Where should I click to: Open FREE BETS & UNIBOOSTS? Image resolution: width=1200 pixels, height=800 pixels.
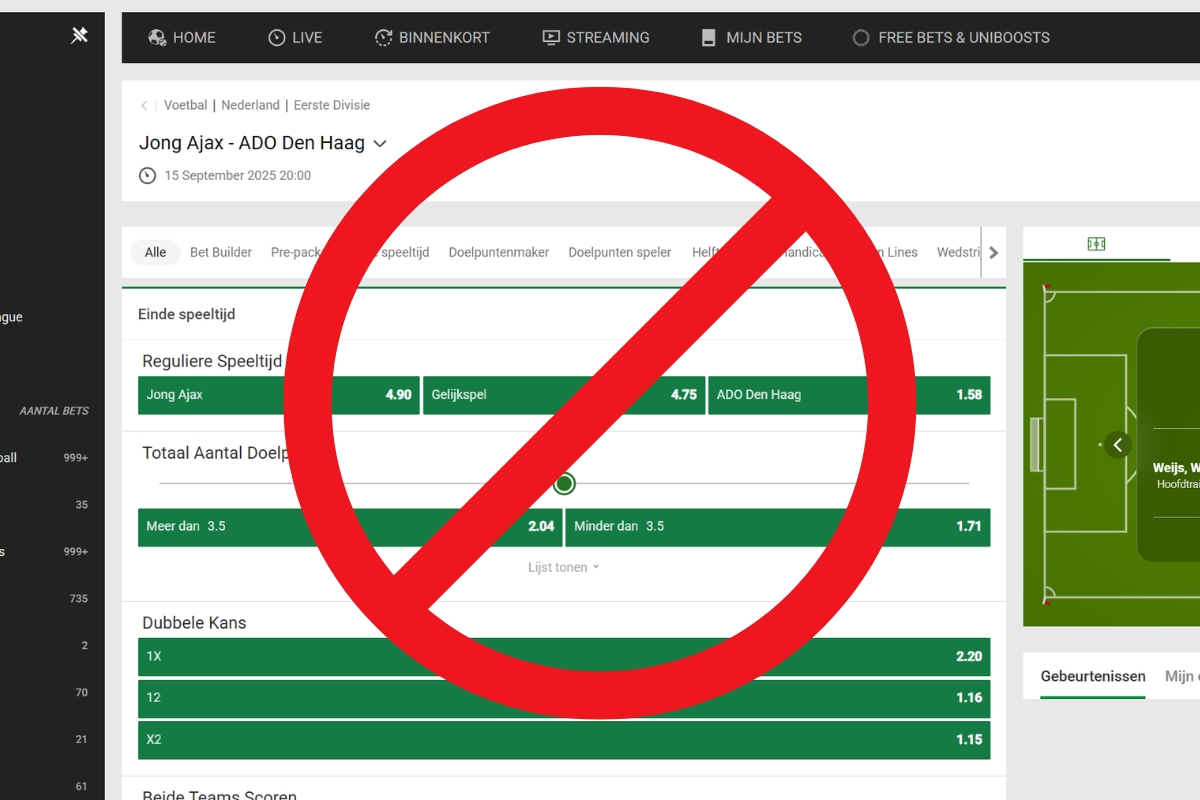click(x=951, y=37)
